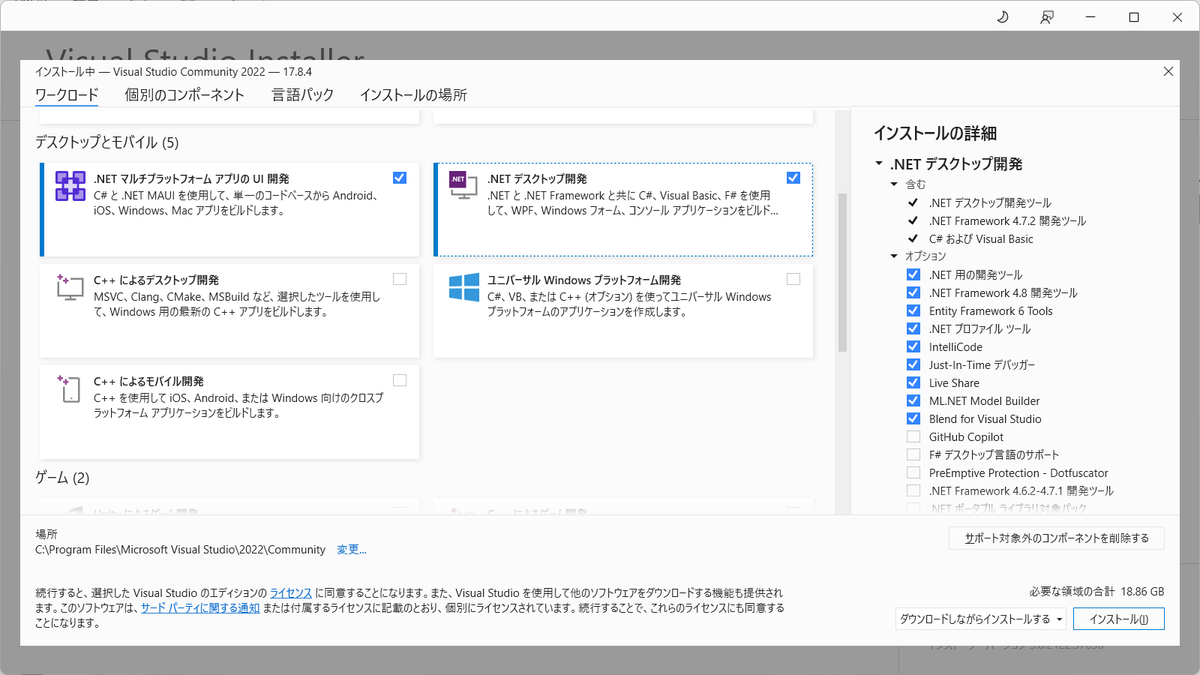Click the .NET MAUI multi-platform workload icon
This screenshot has width=1200, height=675.
pos(70,186)
